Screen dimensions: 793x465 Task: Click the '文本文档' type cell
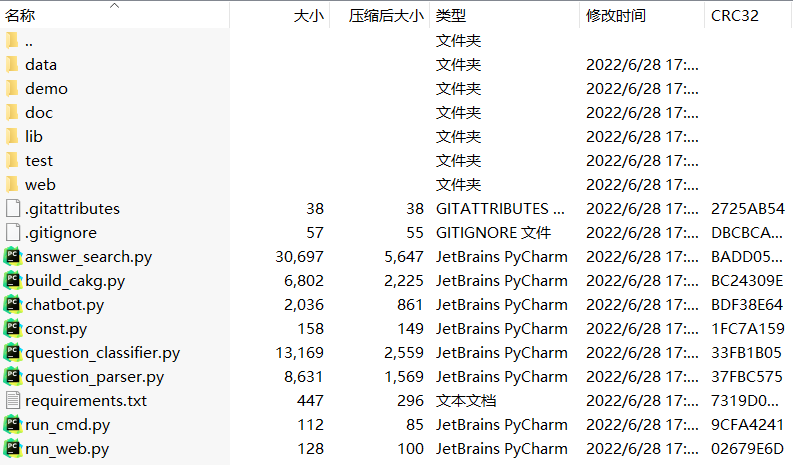[x=466, y=401]
